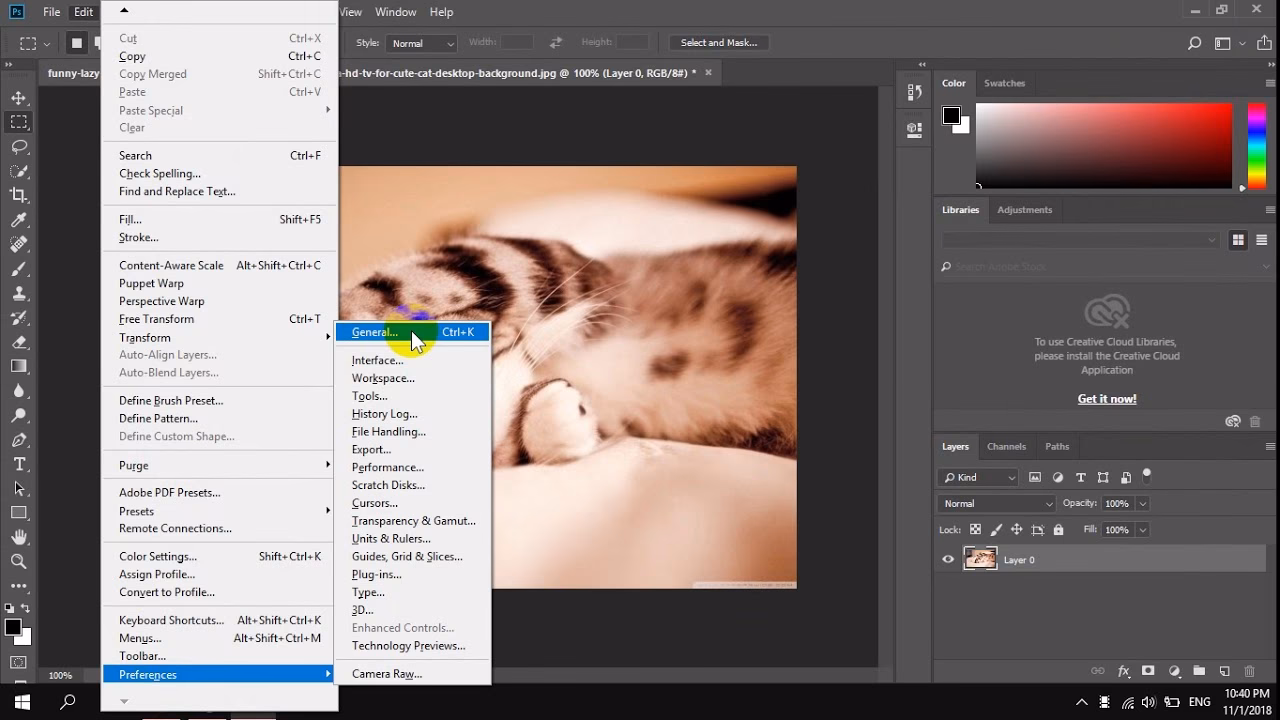Screen dimensions: 1280x720
Task: Switch to the Channels tab
Action: point(1006,446)
